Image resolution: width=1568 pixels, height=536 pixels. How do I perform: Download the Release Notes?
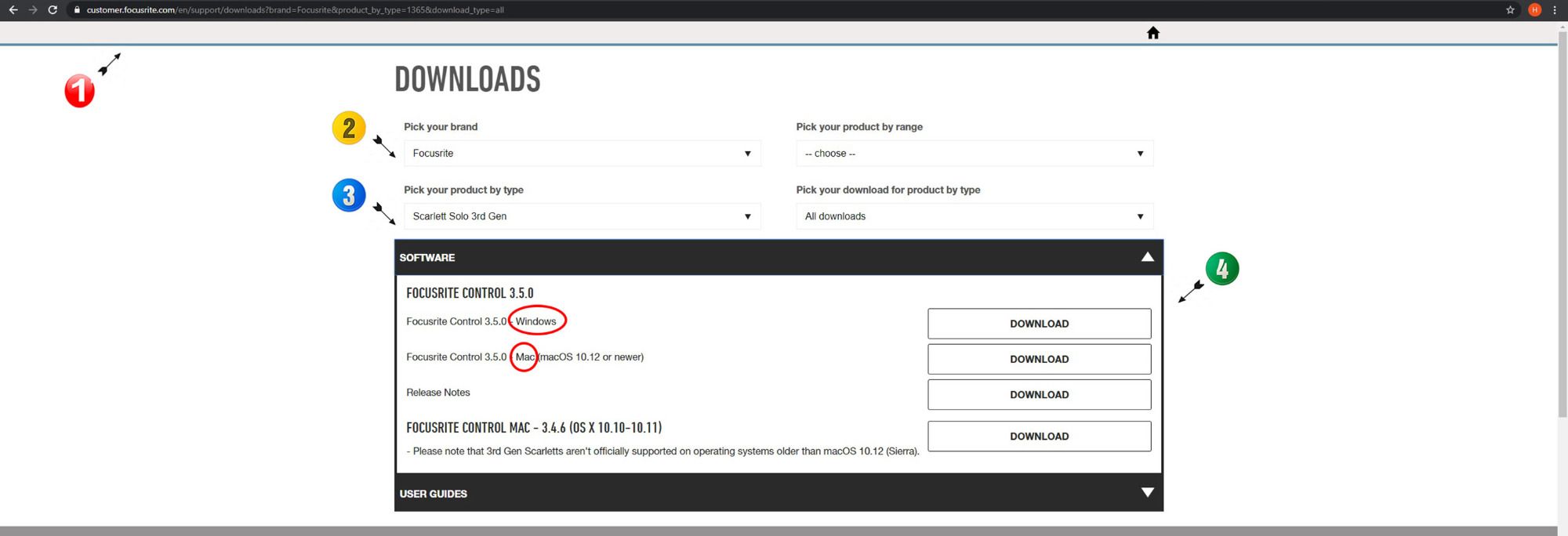(x=1039, y=395)
